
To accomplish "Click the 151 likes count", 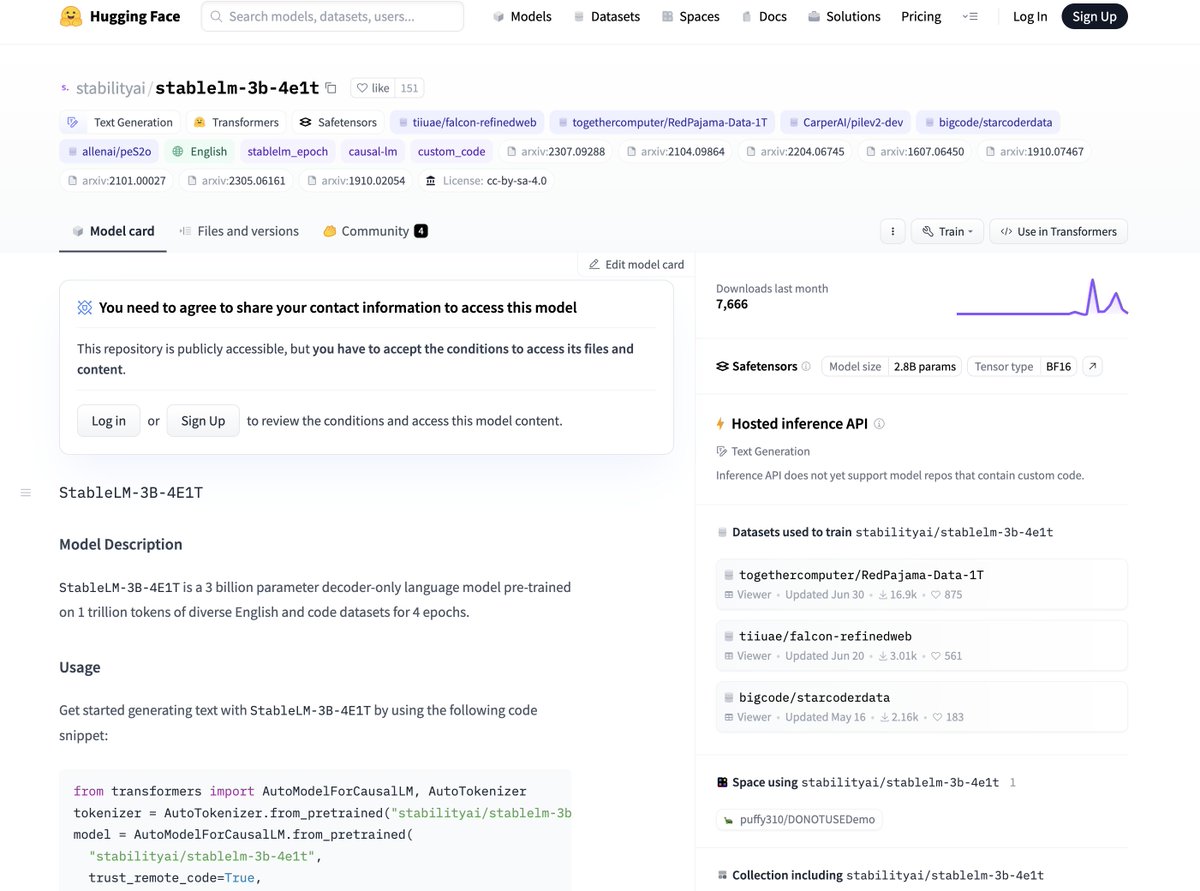I will point(409,88).
